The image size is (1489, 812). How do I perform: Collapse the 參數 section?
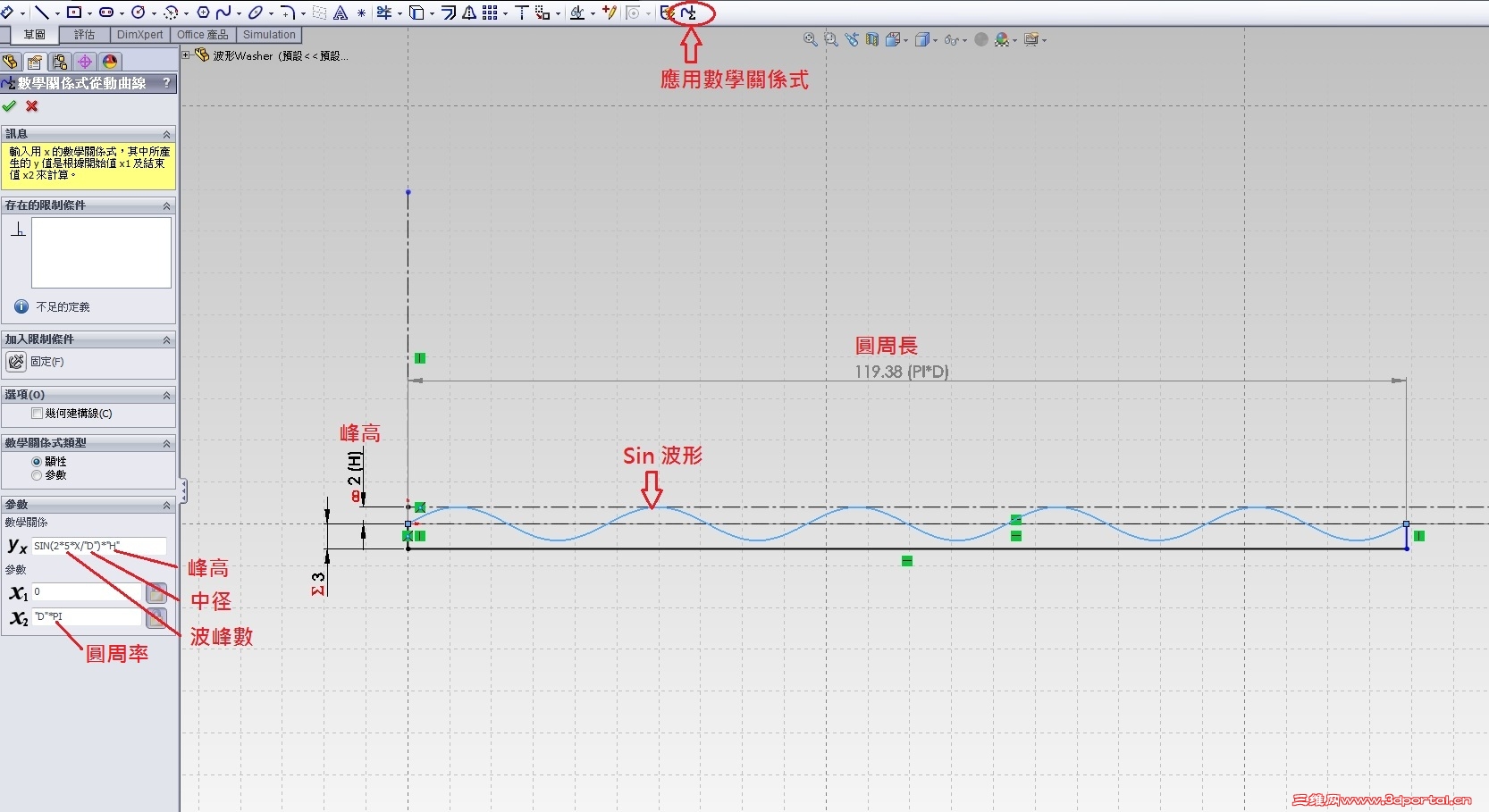pos(166,505)
